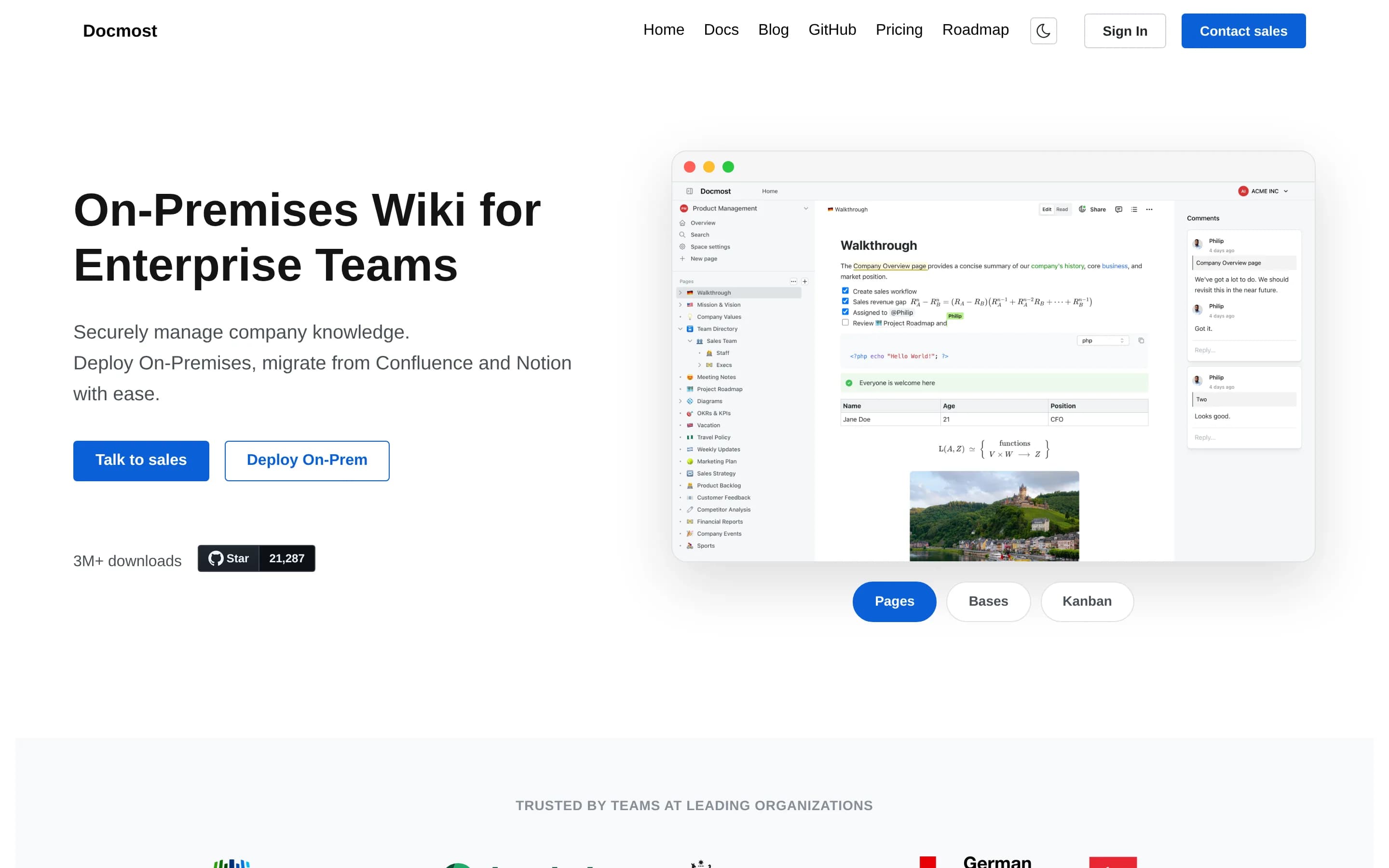Click the globe icon beside Share

click(1082, 209)
